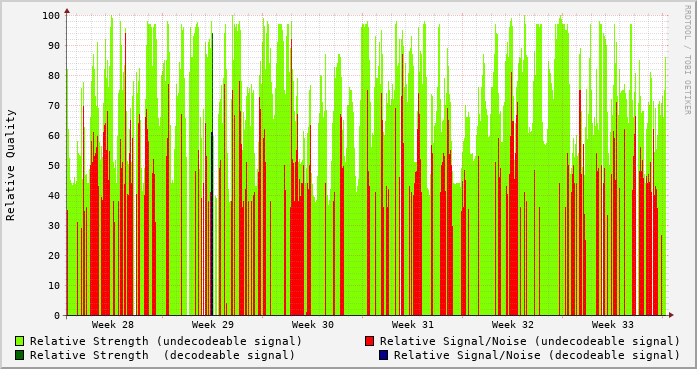Click the Week 32 x-axis label
Viewport: 697px width, 369px height.
[x=513, y=325]
